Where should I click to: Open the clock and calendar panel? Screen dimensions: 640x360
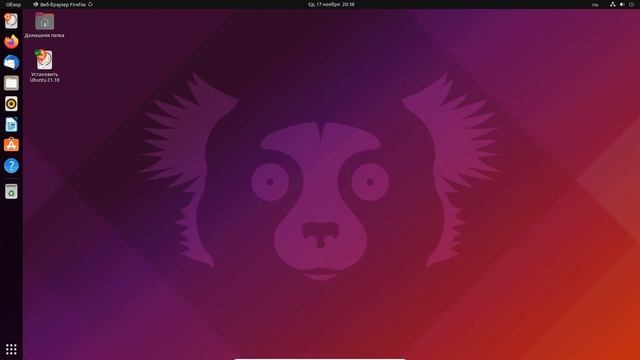[331, 4]
